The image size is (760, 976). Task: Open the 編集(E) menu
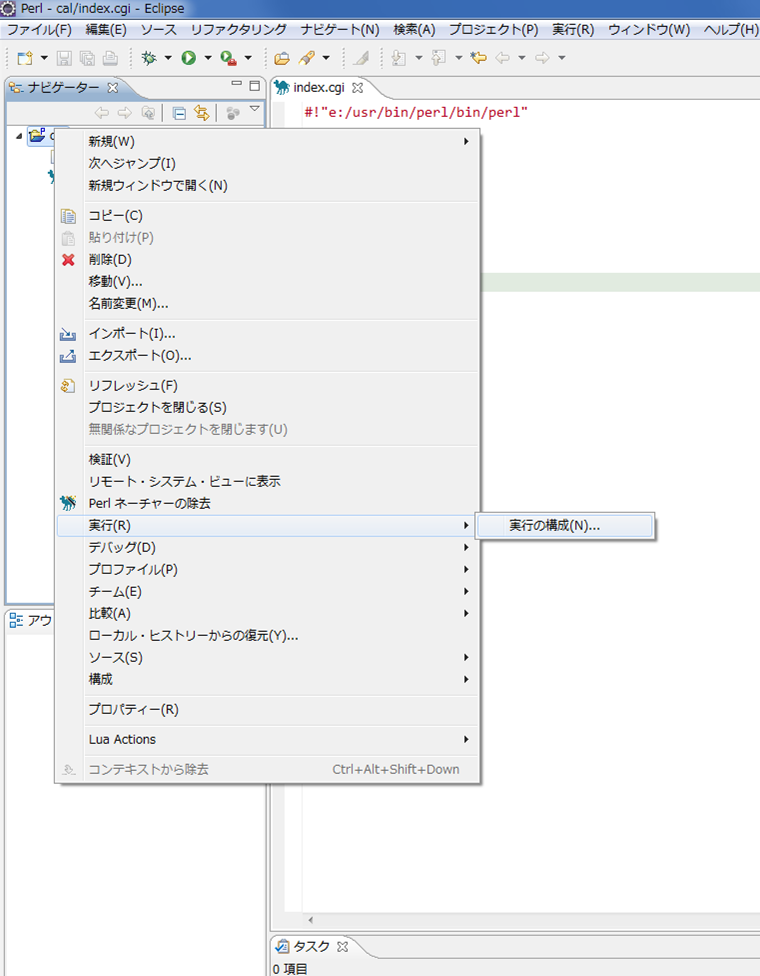click(106, 30)
